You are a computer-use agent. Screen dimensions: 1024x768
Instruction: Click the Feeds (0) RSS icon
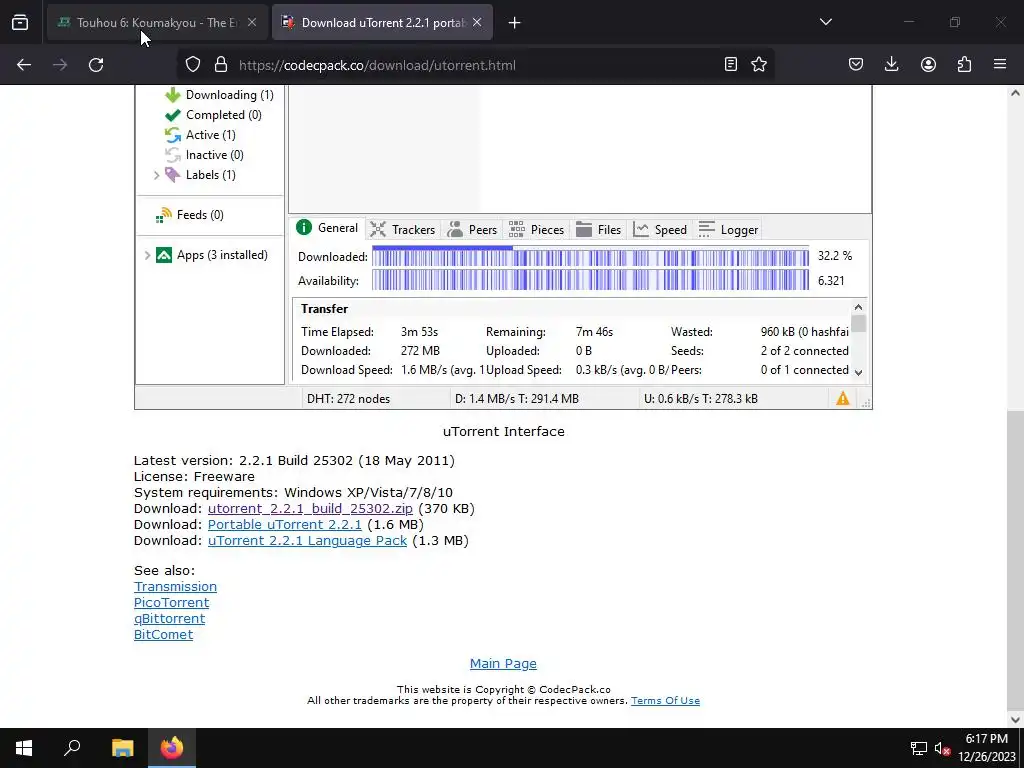163,215
